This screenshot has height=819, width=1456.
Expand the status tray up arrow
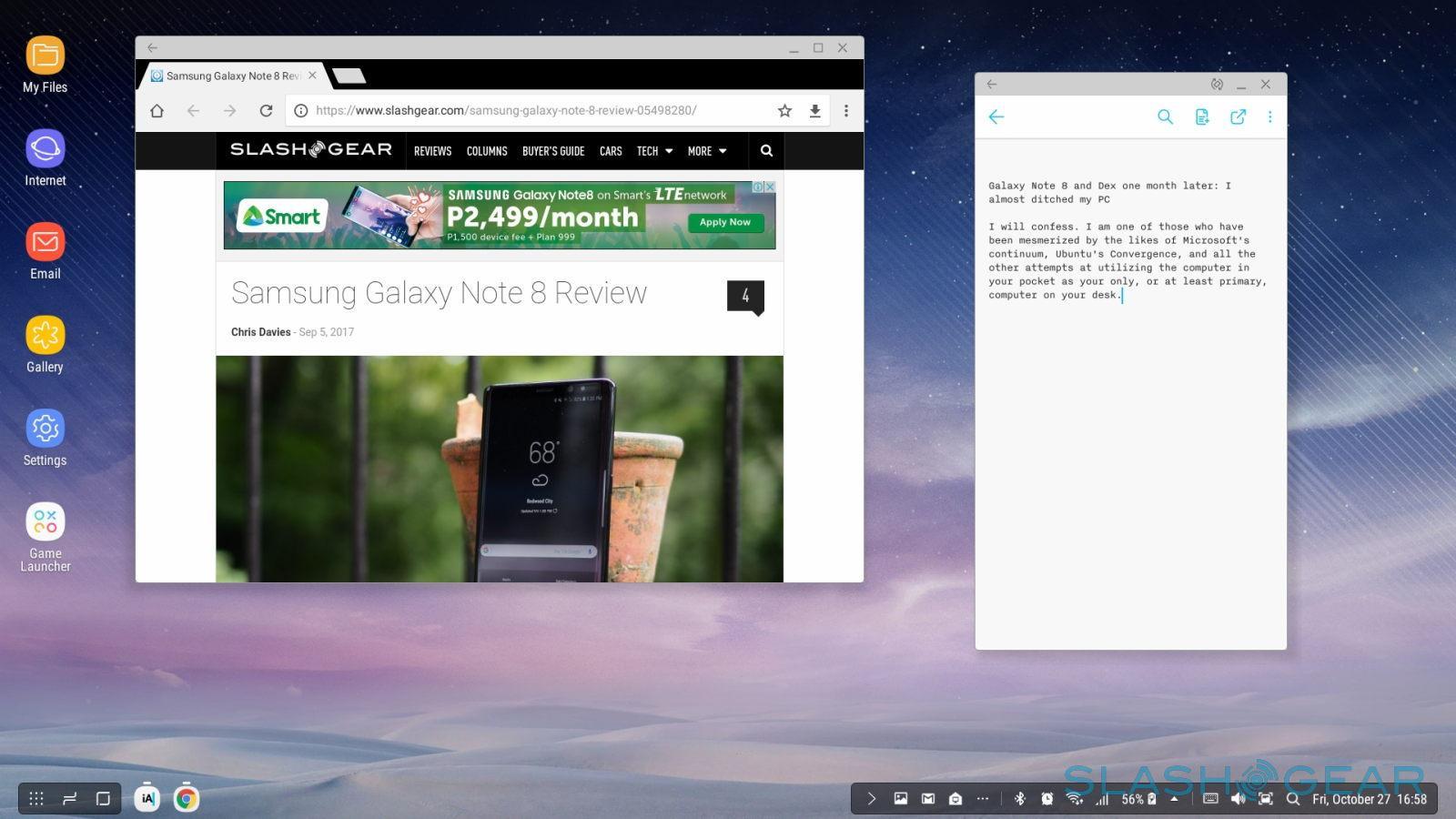pyautogui.click(x=1174, y=799)
